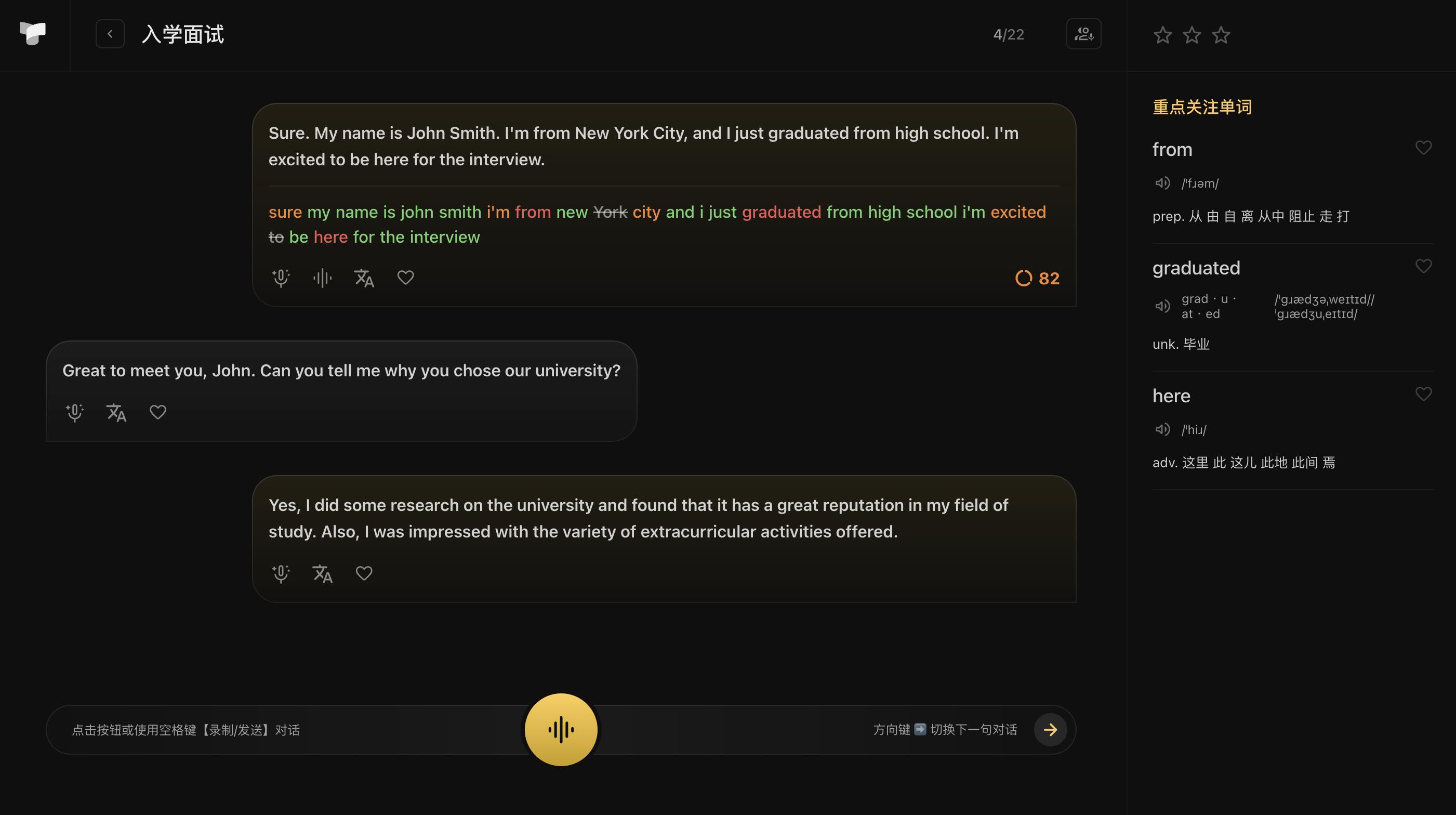
Task: Click the pronunciation score 82
Action: (x=1038, y=278)
